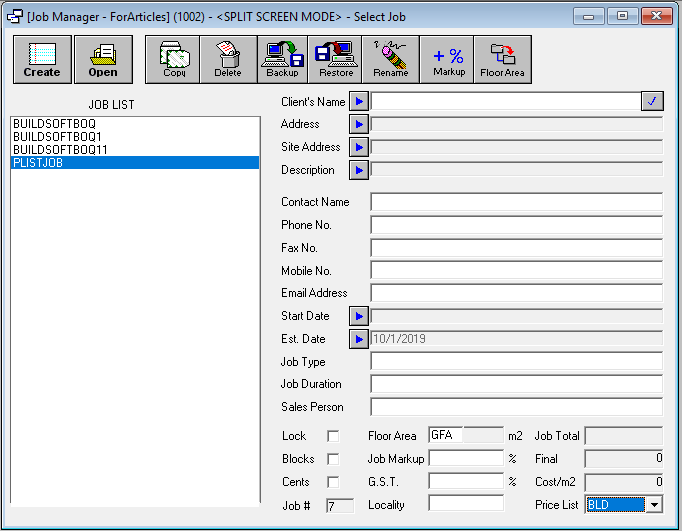Select BUILDSOFTBOQ11 in the job list

tap(60, 149)
